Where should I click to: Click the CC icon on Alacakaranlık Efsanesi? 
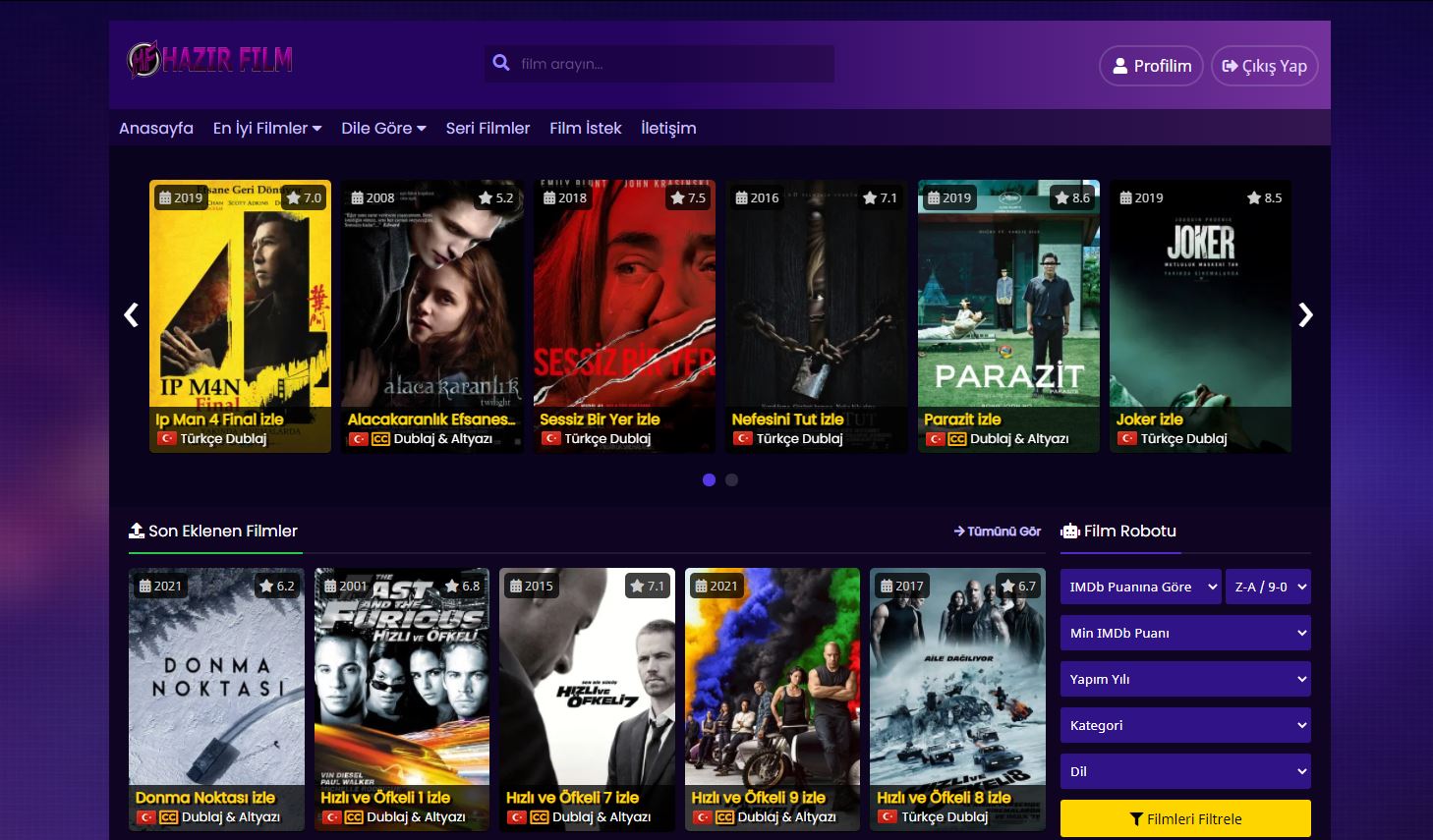380,439
